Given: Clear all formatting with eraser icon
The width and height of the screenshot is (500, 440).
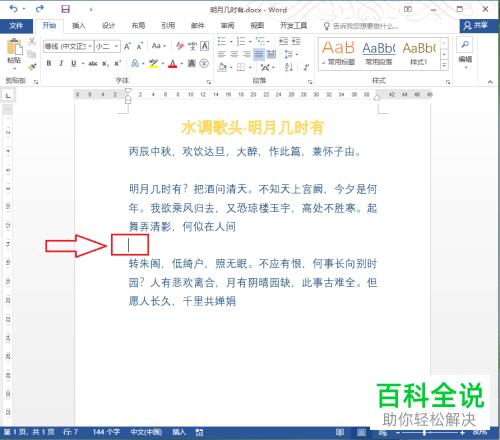Looking at the screenshot, I should (180, 46).
